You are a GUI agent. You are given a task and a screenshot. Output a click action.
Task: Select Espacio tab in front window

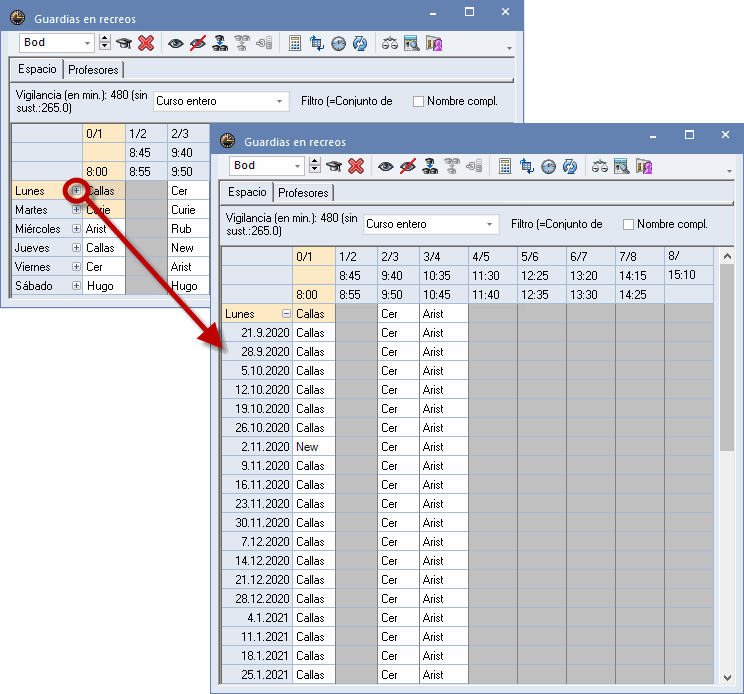pos(247,192)
